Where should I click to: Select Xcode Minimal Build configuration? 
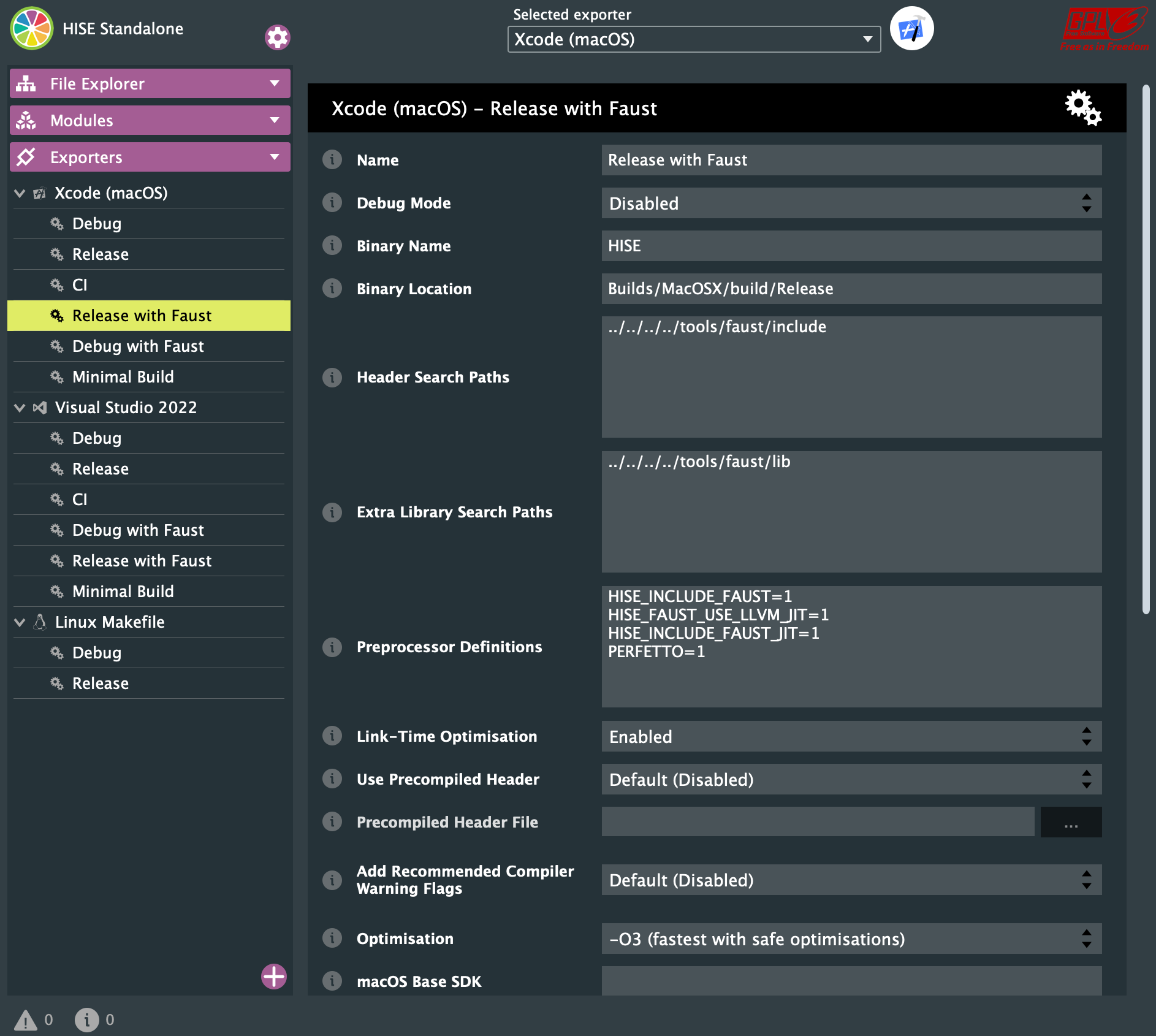[149, 377]
